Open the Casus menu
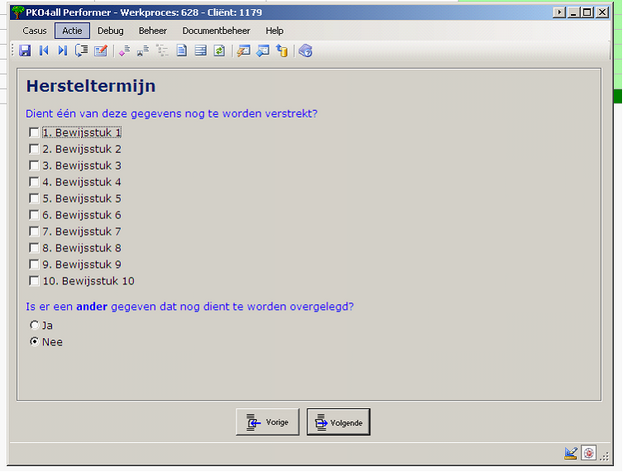623x472 pixels. point(35,31)
